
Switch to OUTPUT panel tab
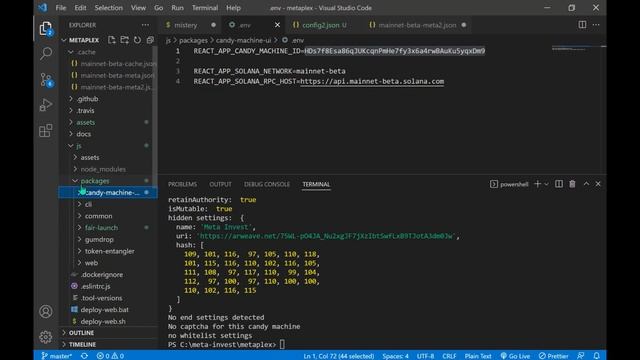click(220, 184)
